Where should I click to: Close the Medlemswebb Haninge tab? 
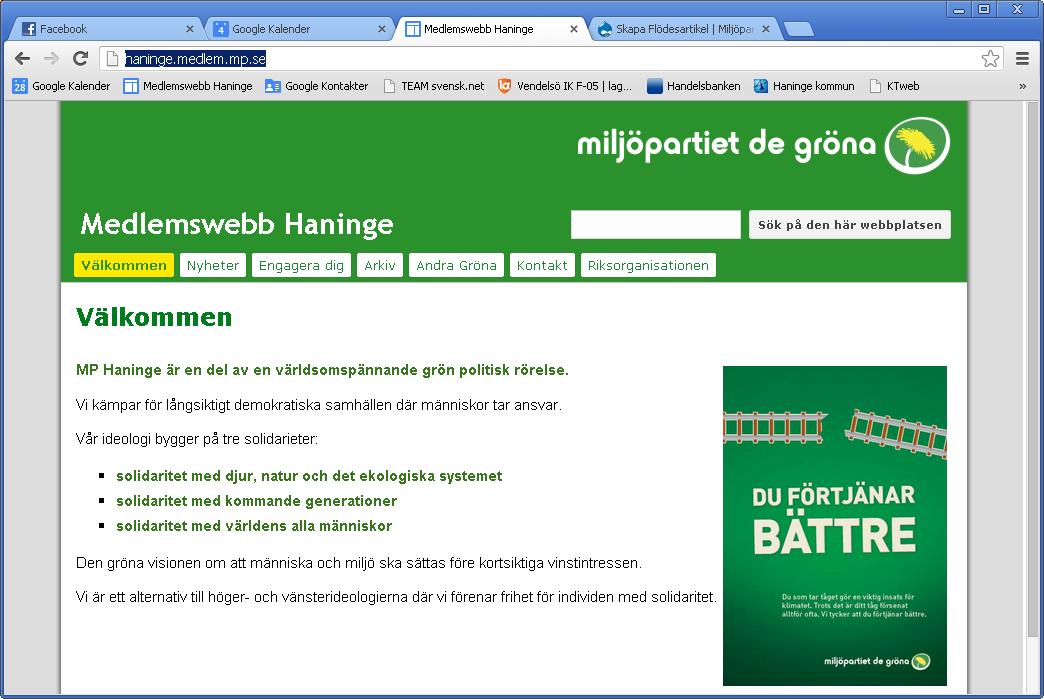(574, 29)
